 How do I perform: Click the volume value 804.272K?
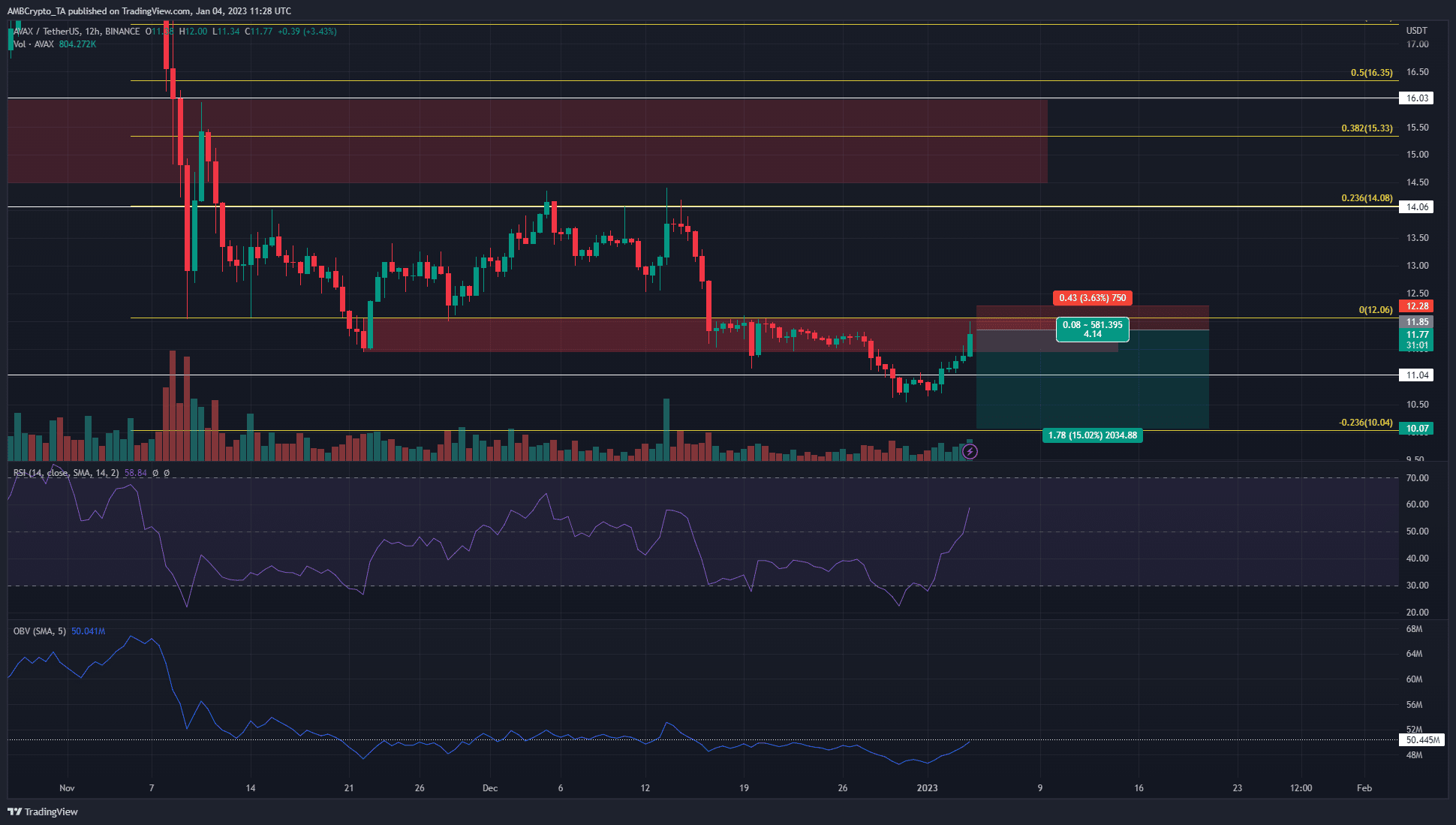tap(77, 44)
